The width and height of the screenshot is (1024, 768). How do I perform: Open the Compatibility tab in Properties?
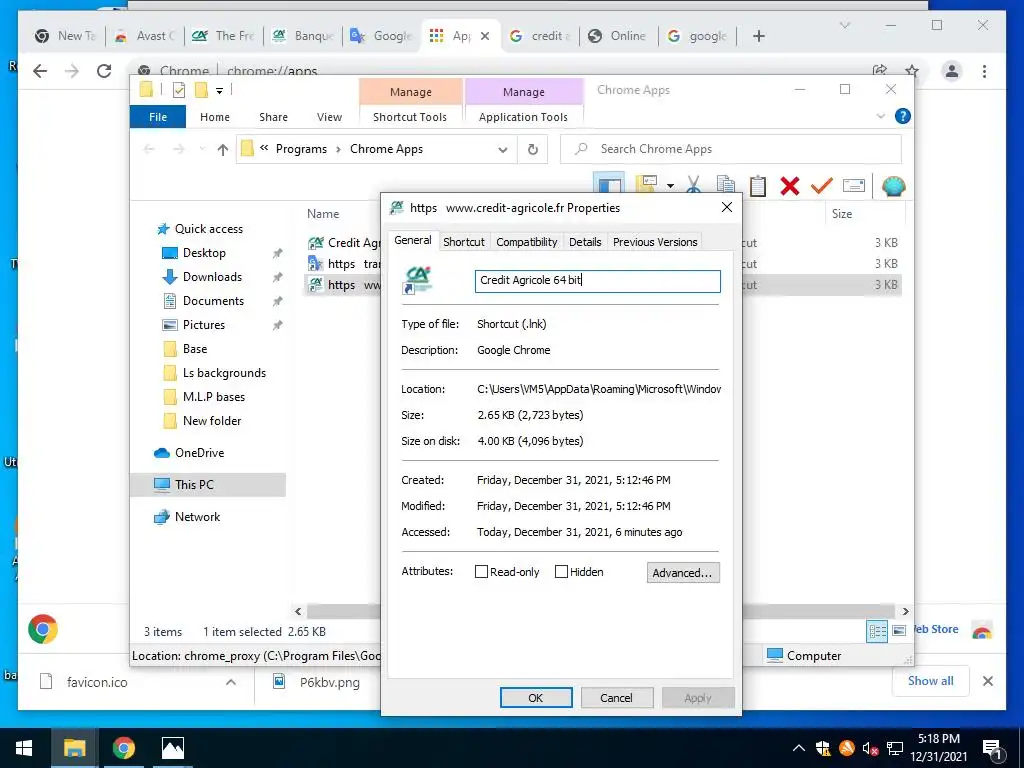(526, 242)
